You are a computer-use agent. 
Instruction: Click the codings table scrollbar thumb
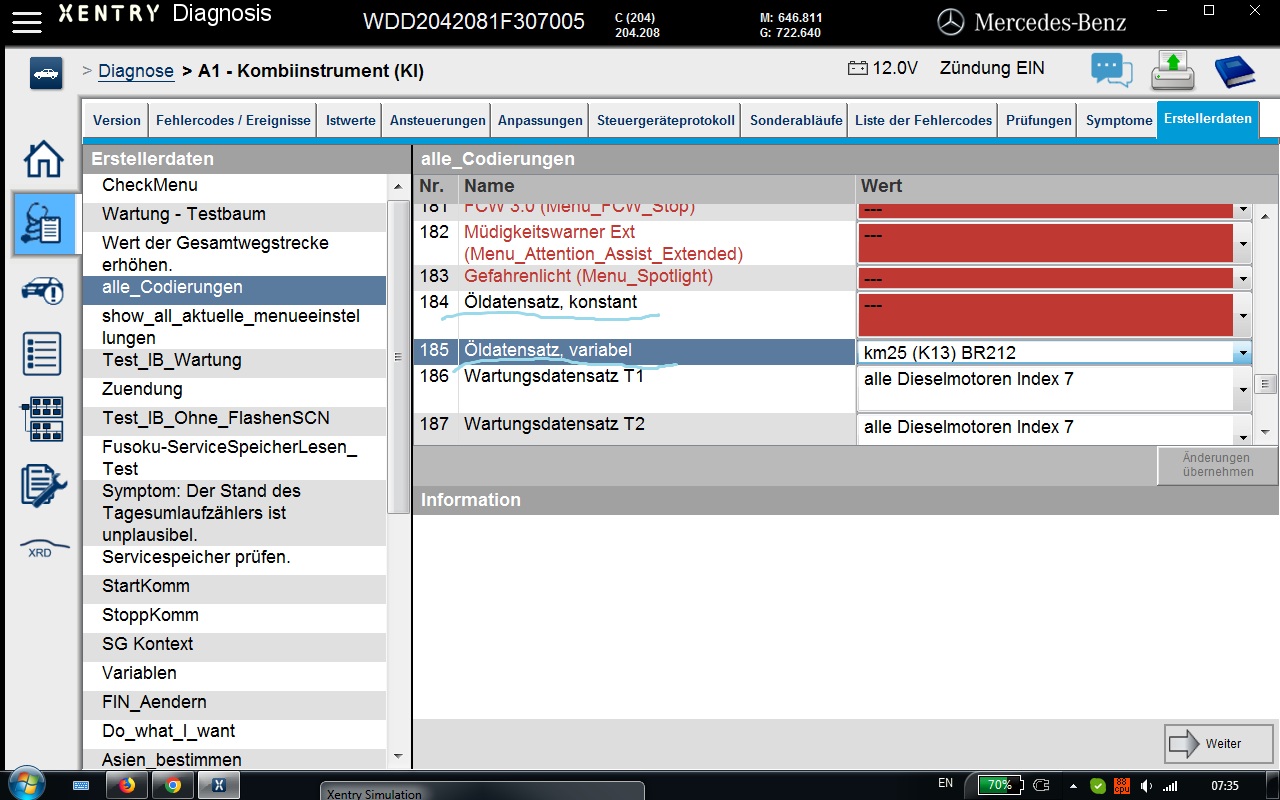pyautogui.click(x=1265, y=384)
